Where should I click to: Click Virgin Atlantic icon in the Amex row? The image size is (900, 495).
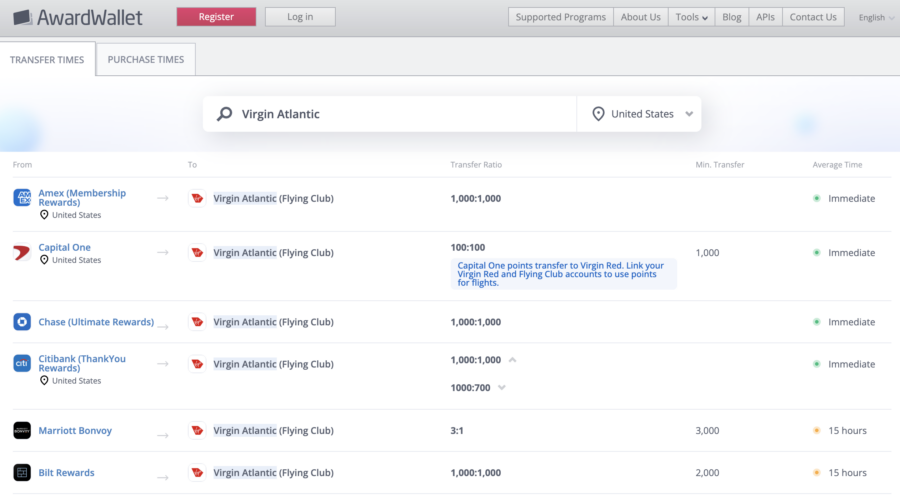pos(197,198)
